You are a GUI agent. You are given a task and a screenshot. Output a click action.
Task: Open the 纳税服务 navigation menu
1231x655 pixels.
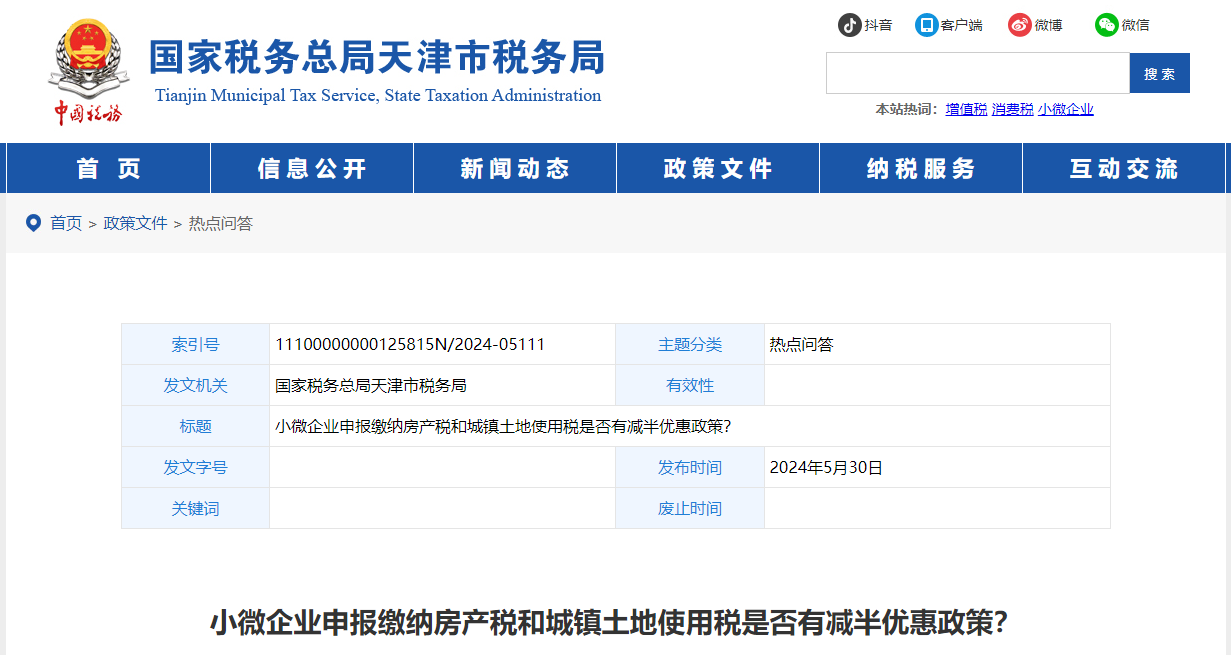pyautogui.click(x=921, y=168)
